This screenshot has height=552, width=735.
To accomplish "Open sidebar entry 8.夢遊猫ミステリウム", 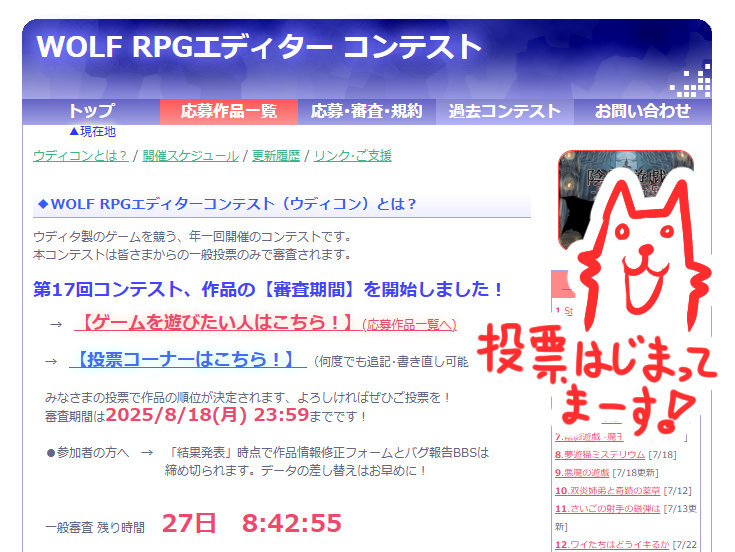I will click(600, 455).
